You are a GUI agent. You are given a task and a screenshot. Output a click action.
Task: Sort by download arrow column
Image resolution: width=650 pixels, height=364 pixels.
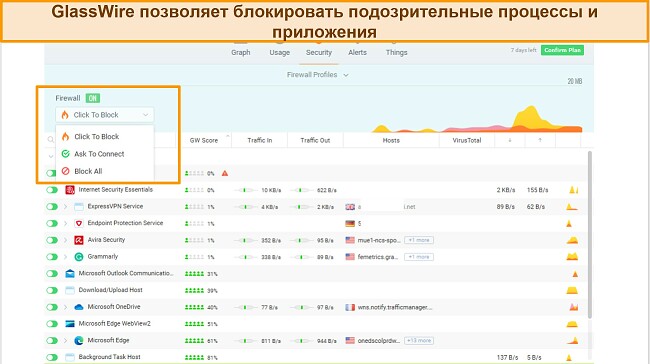pyautogui.click(x=509, y=141)
